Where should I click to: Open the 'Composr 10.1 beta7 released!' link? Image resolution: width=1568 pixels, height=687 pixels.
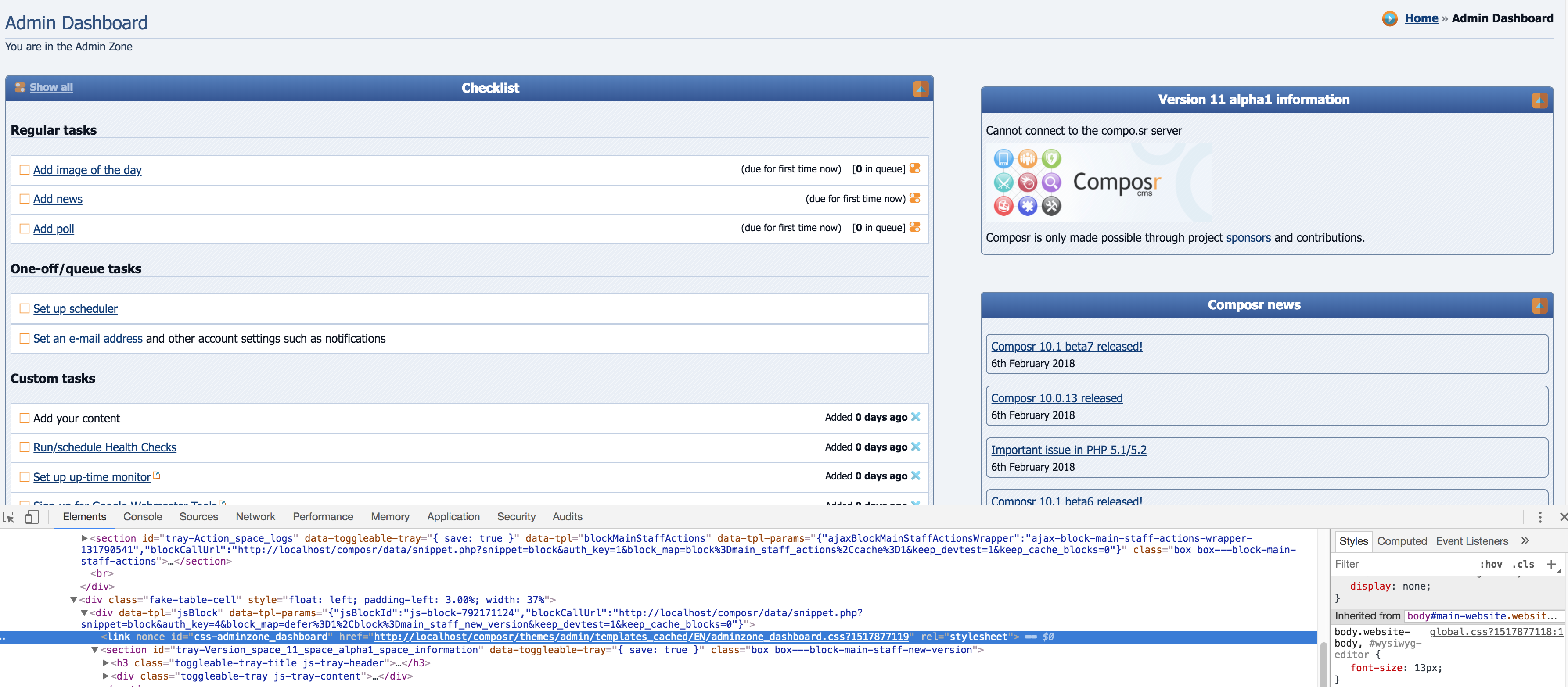[1066, 346]
